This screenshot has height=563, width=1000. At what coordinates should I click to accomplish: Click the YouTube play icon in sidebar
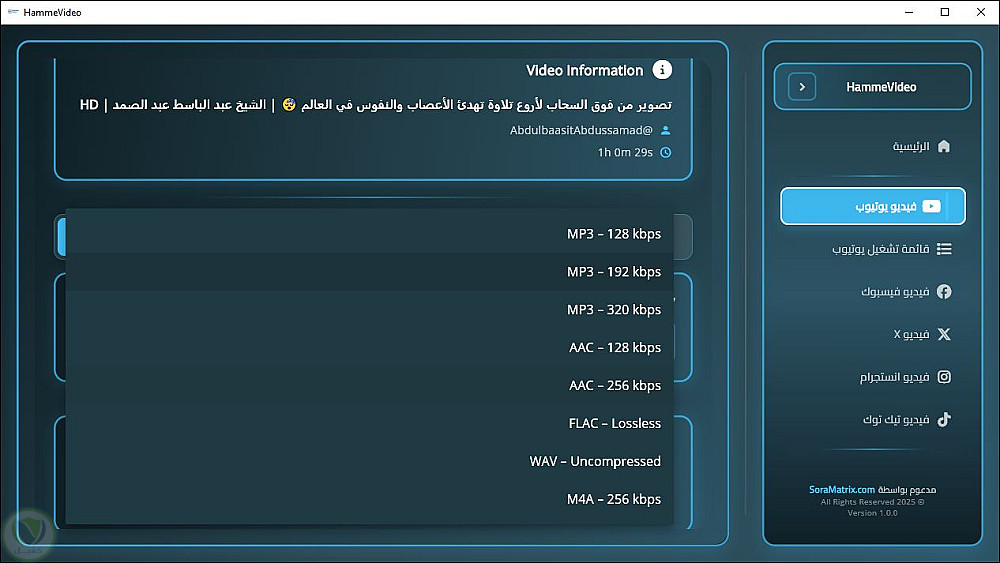click(x=931, y=206)
